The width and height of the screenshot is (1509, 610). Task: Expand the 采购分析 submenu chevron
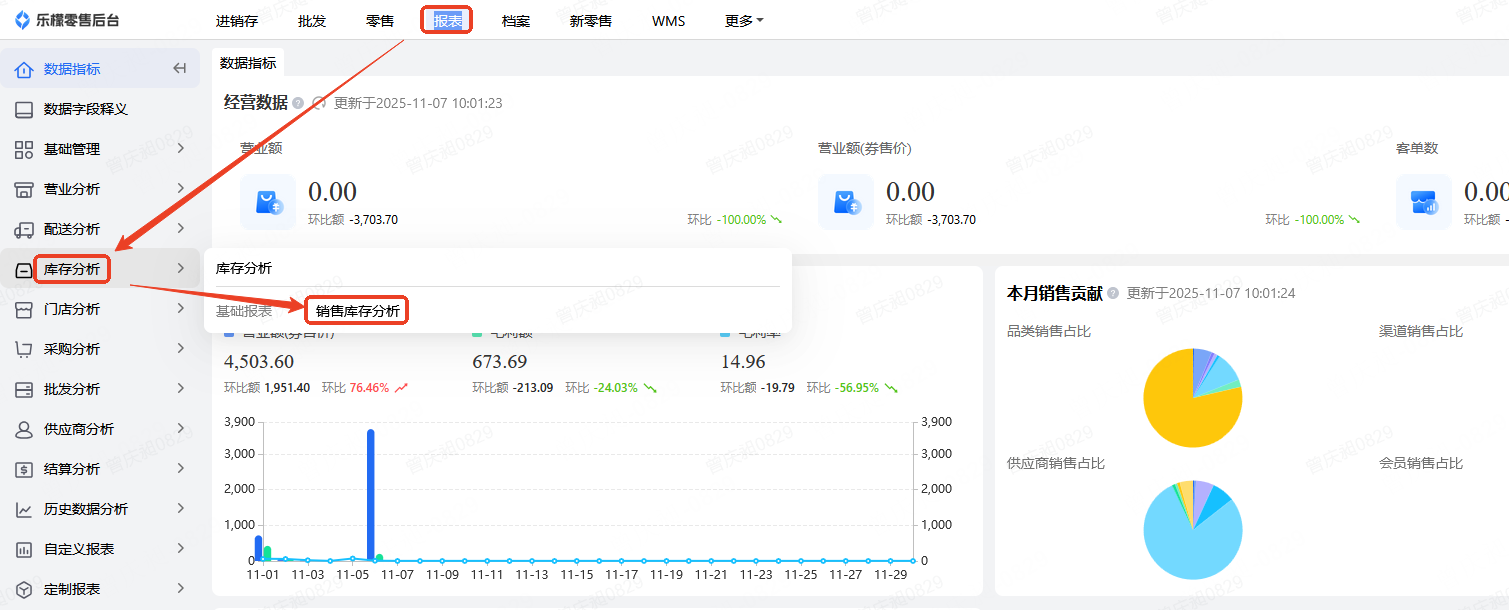coord(181,348)
